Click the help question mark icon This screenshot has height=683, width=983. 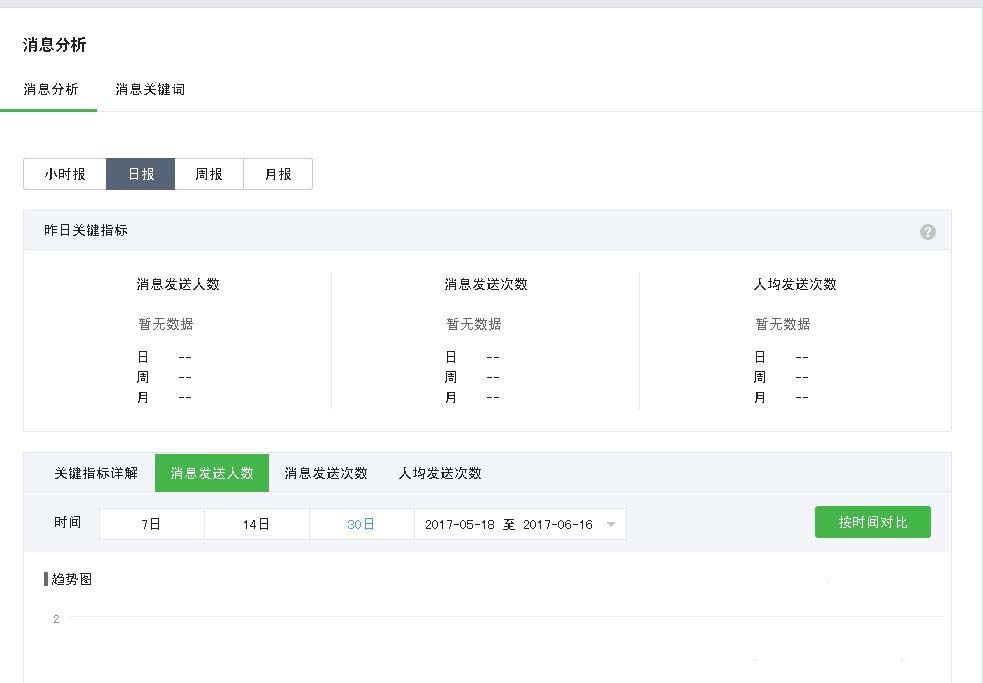click(928, 232)
